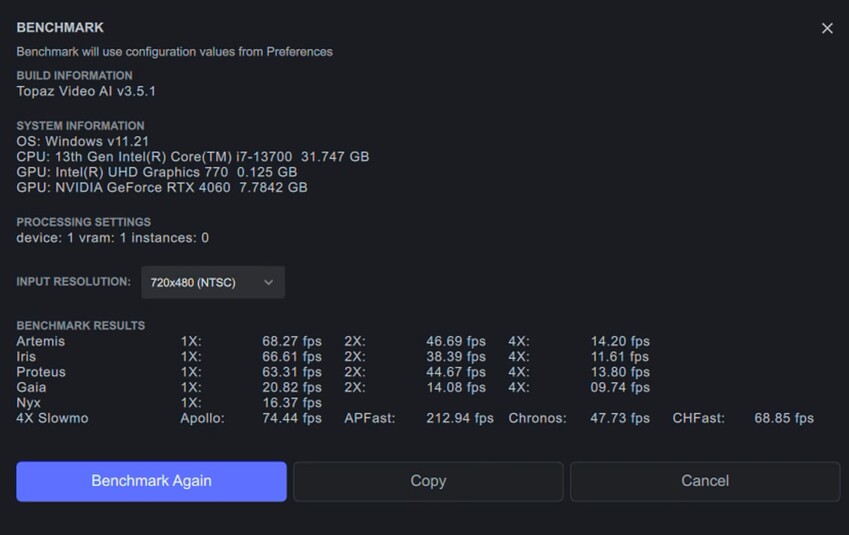
Task: Click the 'Apollo:' label
Action: click(x=203, y=418)
